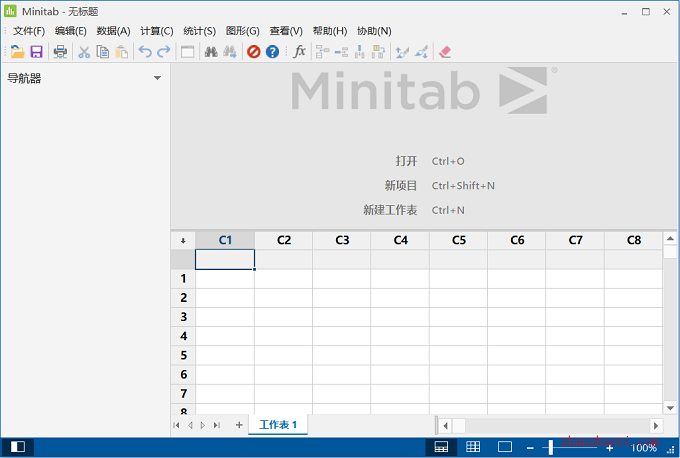The width and height of the screenshot is (680, 458).
Task: Go to previous worksheet tab arrow
Action: coord(190,425)
